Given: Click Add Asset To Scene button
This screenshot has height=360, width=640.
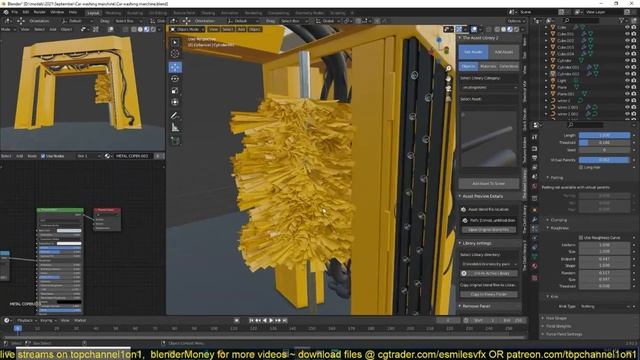Looking at the screenshot, I should [x=489, y=184].
